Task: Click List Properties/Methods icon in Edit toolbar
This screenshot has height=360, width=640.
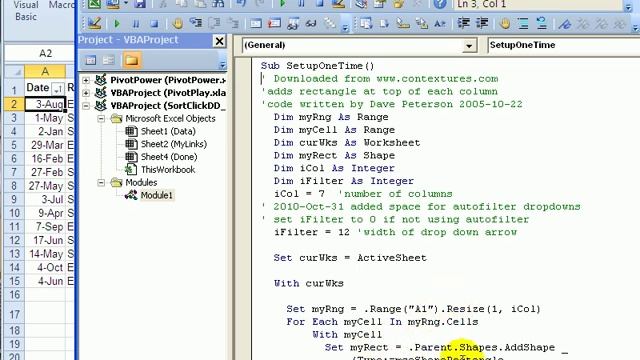Action: (x=366, y=23)
